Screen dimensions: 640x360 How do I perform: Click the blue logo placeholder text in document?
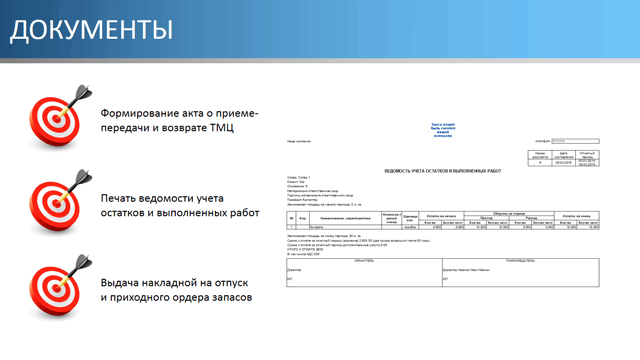pyautogui.click(x=443, y=130)
